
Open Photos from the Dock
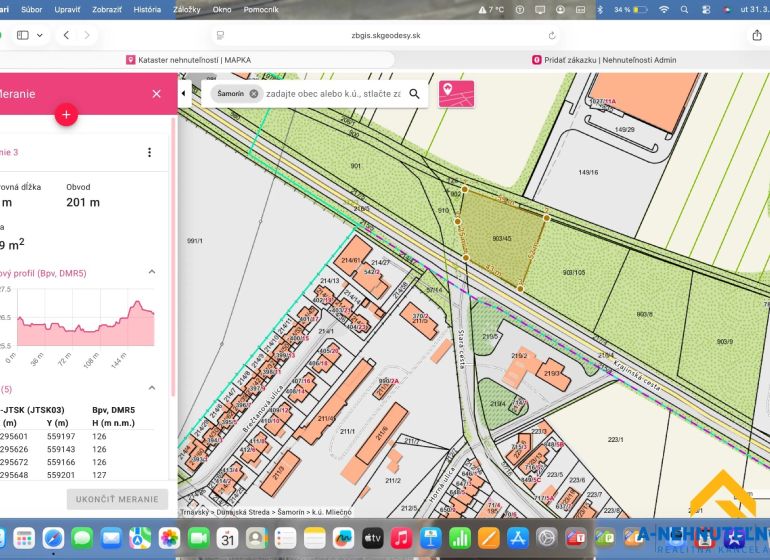[169, 538]
